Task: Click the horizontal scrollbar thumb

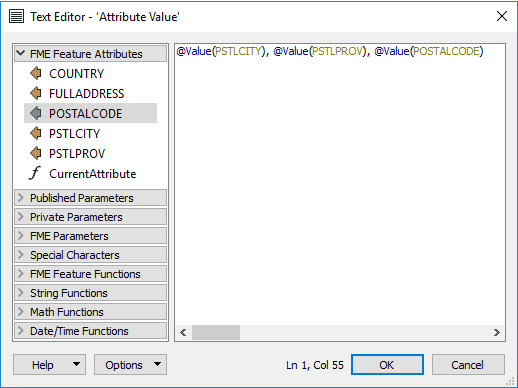Action: (216, 332)
